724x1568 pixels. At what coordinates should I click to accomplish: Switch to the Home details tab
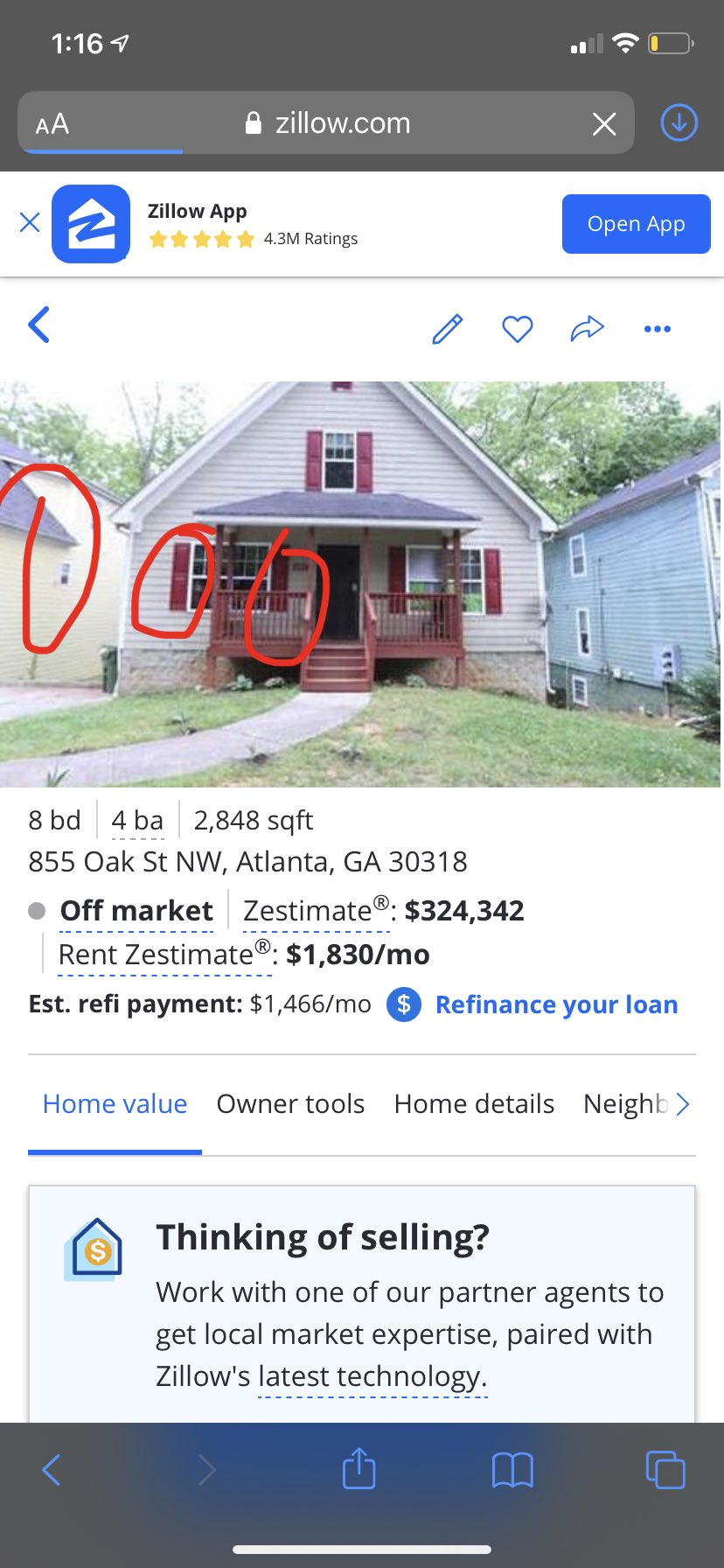pyautogui.click(x=474, y=1103)
